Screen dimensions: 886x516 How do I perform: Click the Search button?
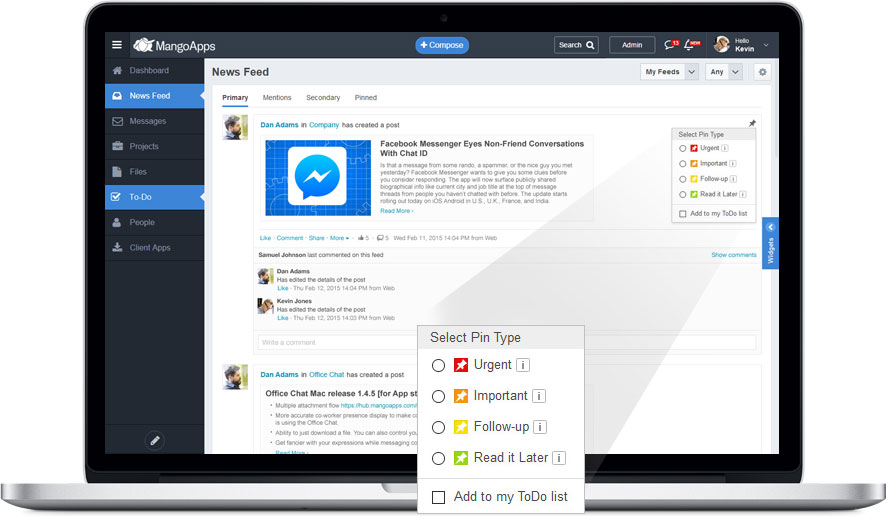[576, 45]
